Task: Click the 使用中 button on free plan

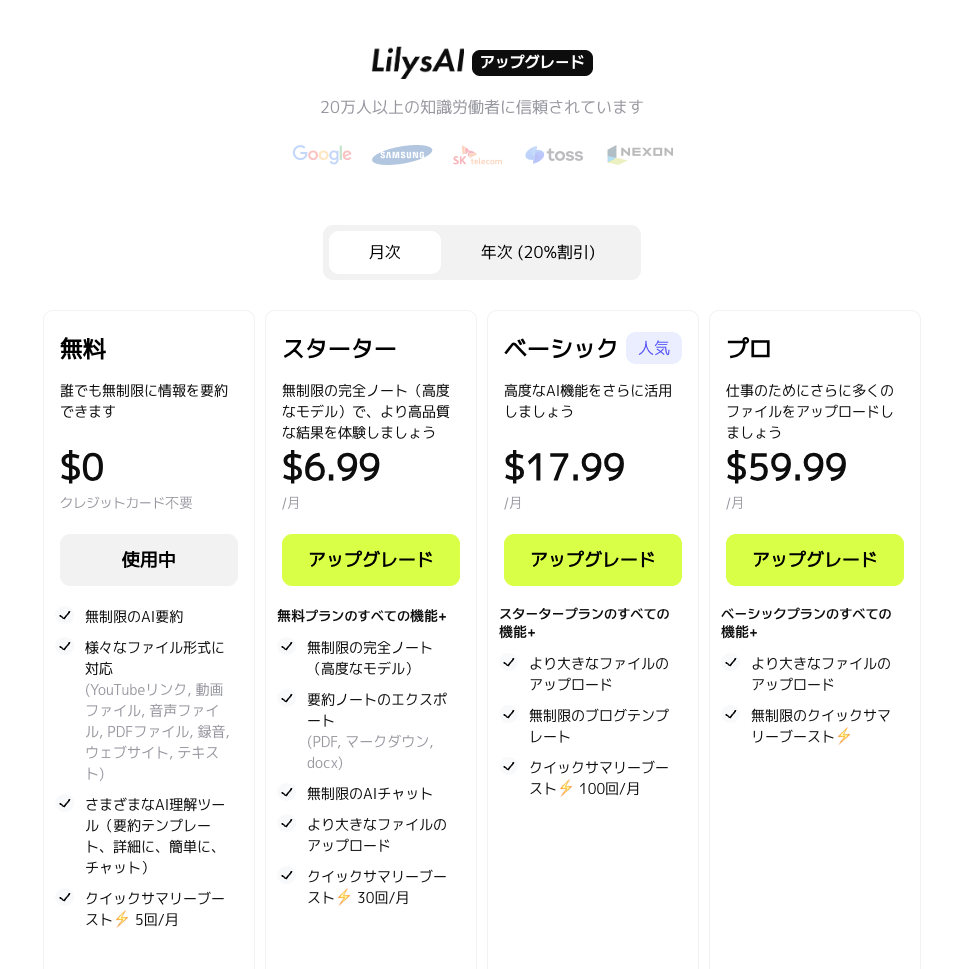Action: tap(149, 560)
